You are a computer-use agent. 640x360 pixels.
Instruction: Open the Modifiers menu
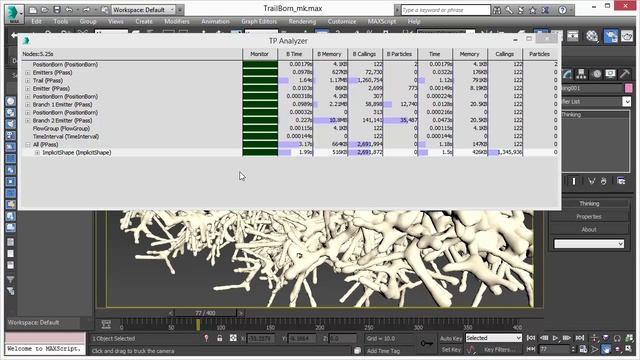(x=176, y=21)
